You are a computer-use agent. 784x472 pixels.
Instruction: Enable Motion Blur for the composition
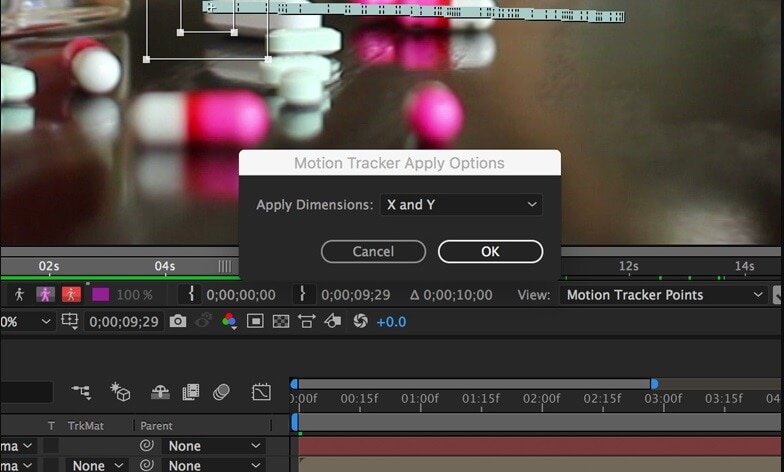click(x=222, y=392)
